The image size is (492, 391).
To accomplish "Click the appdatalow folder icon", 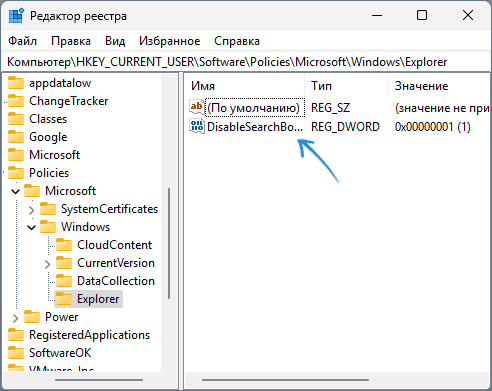I will click(16, 83).
